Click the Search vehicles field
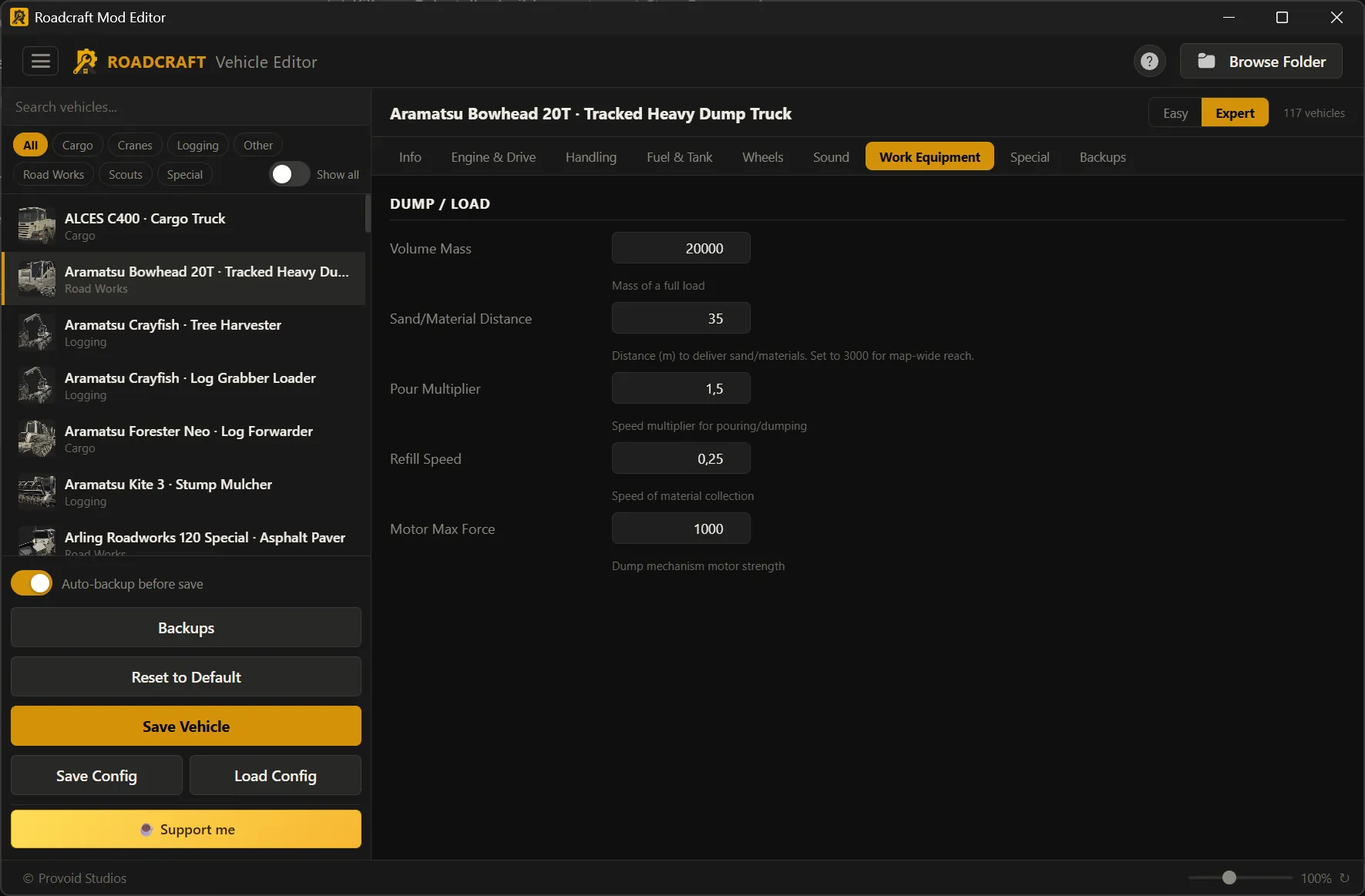This screenshot has width=1365, height=896. coord(186,107)
